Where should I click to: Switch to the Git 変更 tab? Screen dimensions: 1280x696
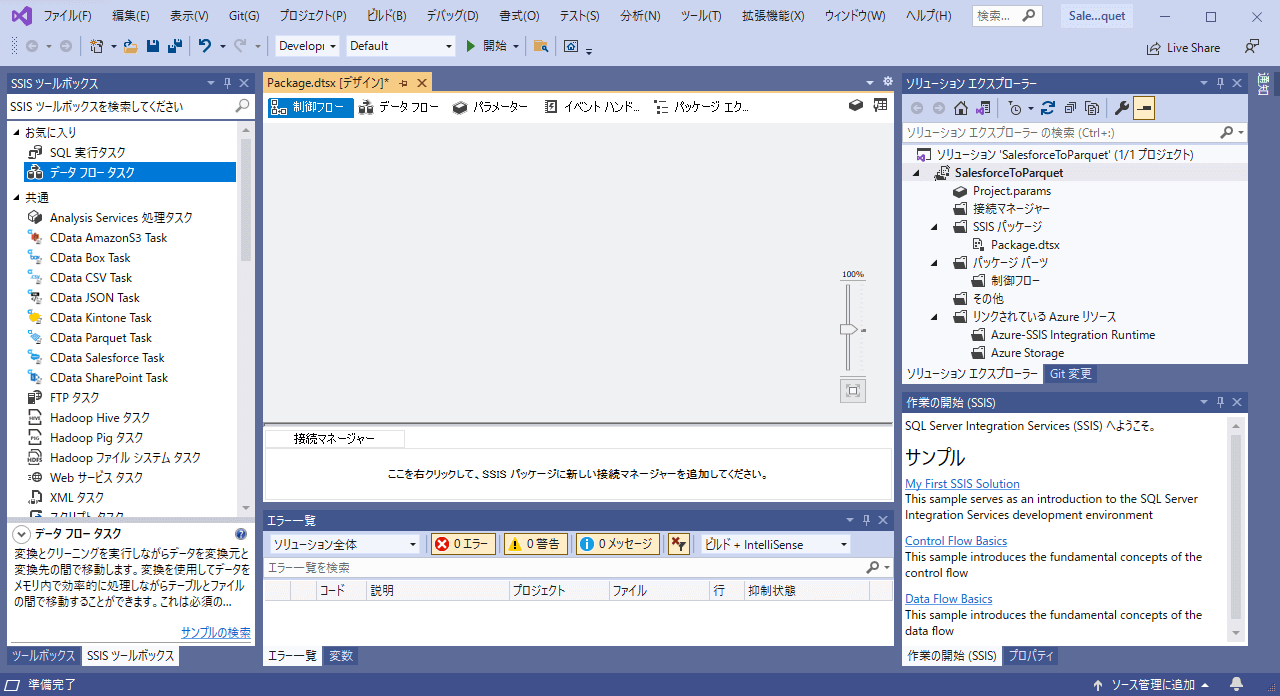pyautogui.click(x=1070, y=374)
